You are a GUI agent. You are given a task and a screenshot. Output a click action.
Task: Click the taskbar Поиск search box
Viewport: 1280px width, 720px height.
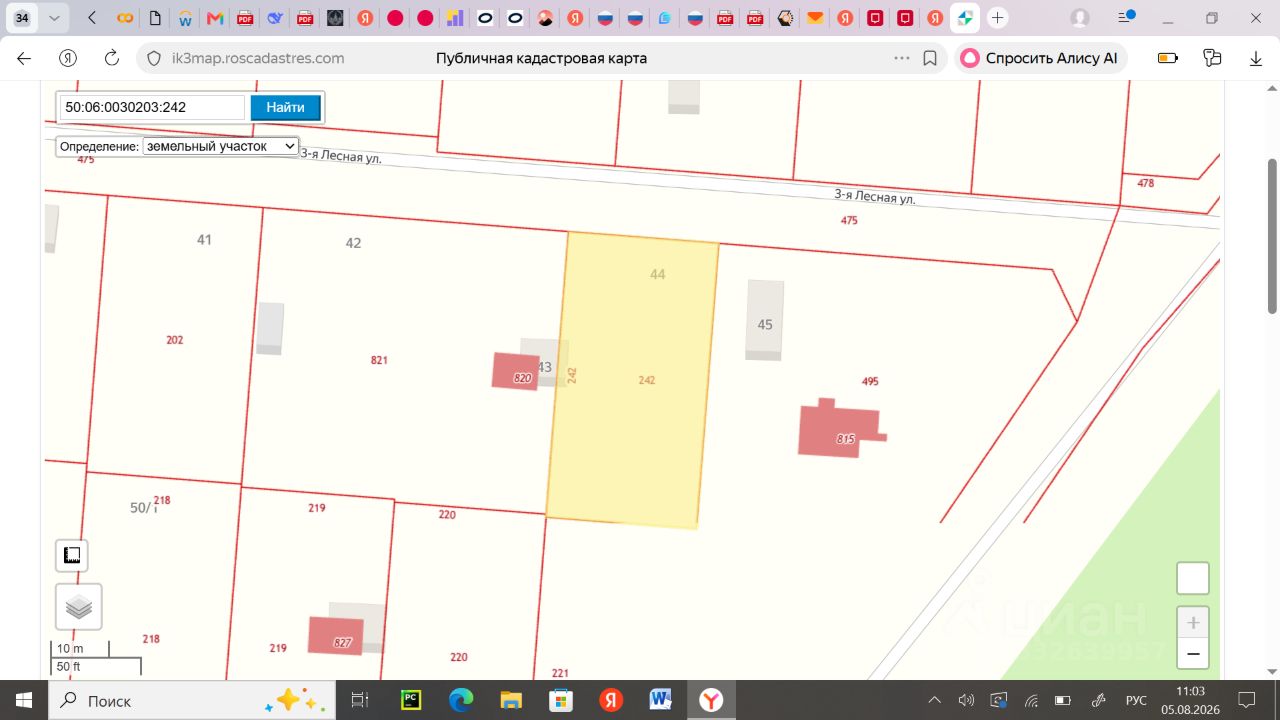tap(192, 700)
